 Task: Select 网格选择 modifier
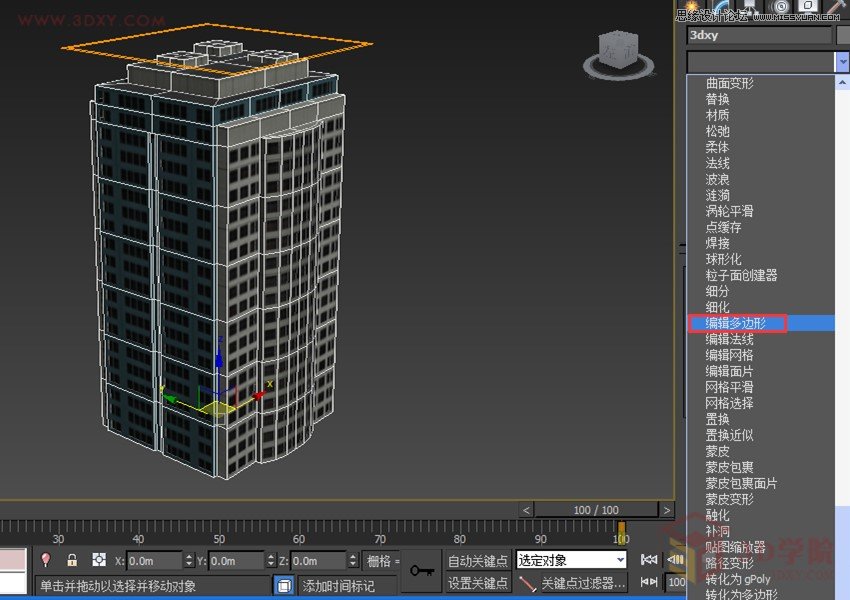[x=729, y=403]
